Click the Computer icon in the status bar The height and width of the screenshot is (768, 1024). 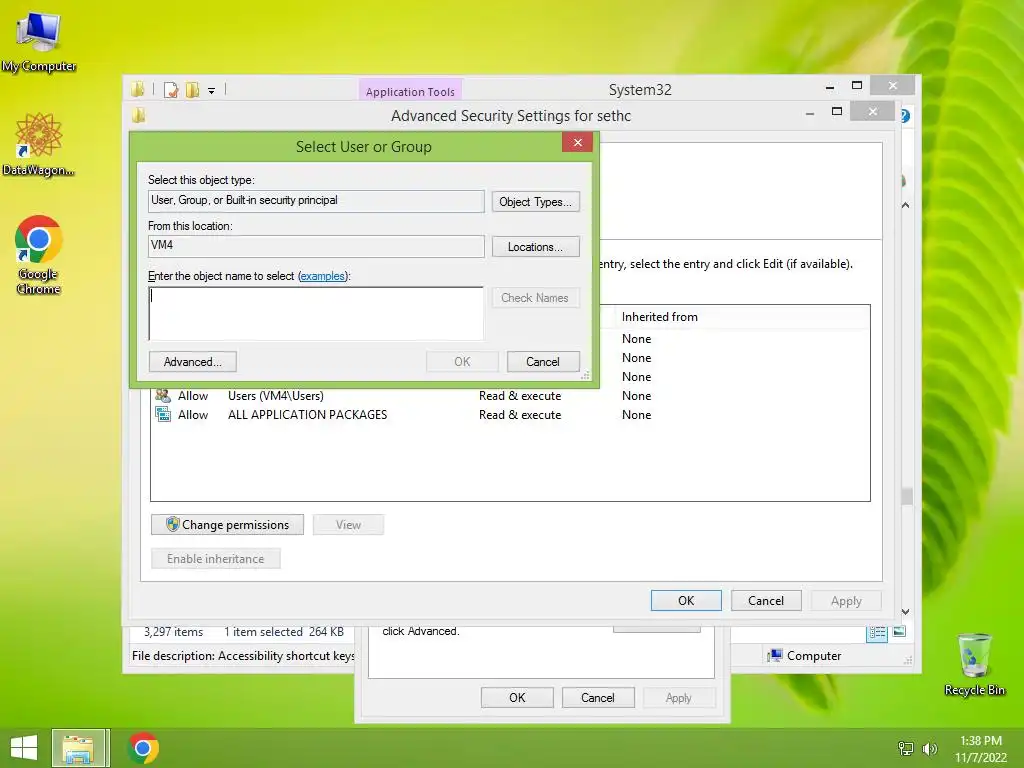pyautogui.click(x=775, y=656)
